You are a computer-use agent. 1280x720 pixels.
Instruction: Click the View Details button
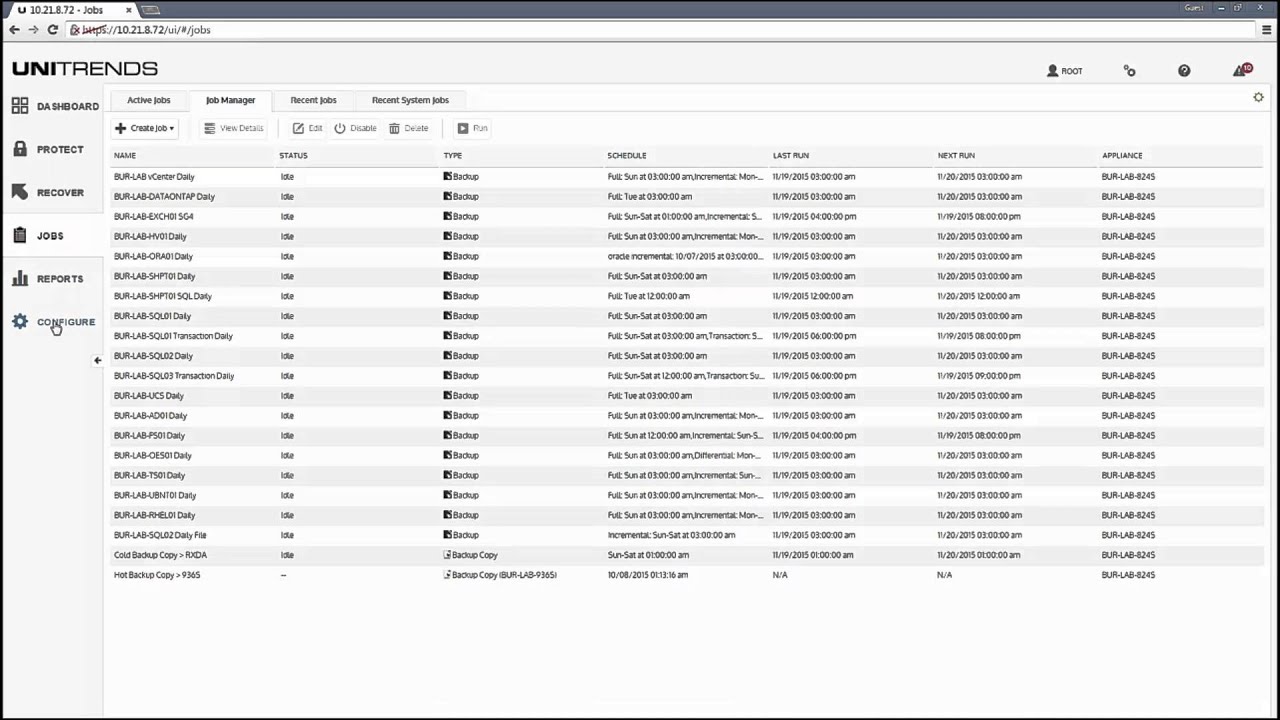coord(233,128)
